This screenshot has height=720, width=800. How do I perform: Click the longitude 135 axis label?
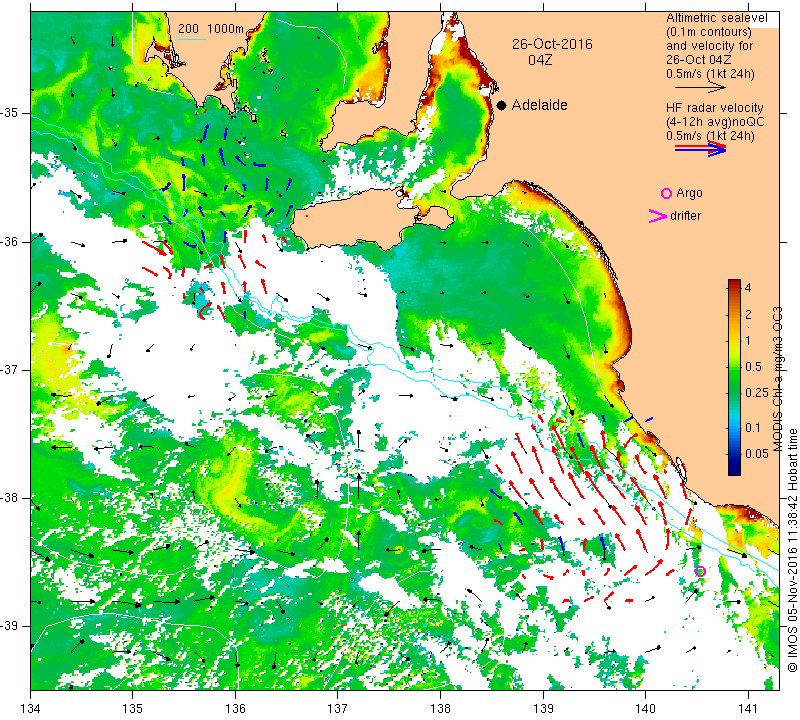tap(133, 709)
